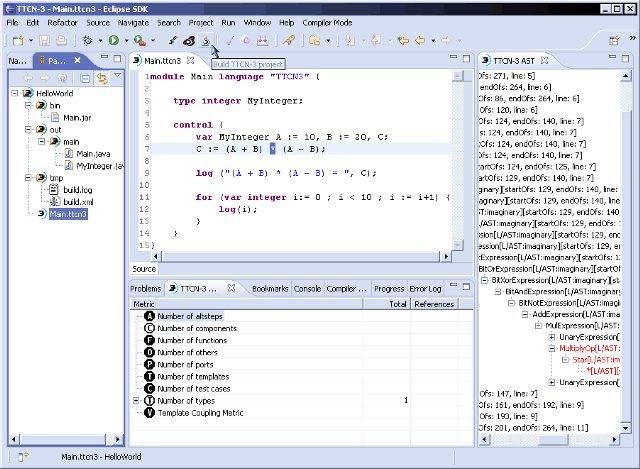Click the New wizard toolbar icon
Image resolution: width=640 pixels, height=469 pixels.
[x=18, y=40]
